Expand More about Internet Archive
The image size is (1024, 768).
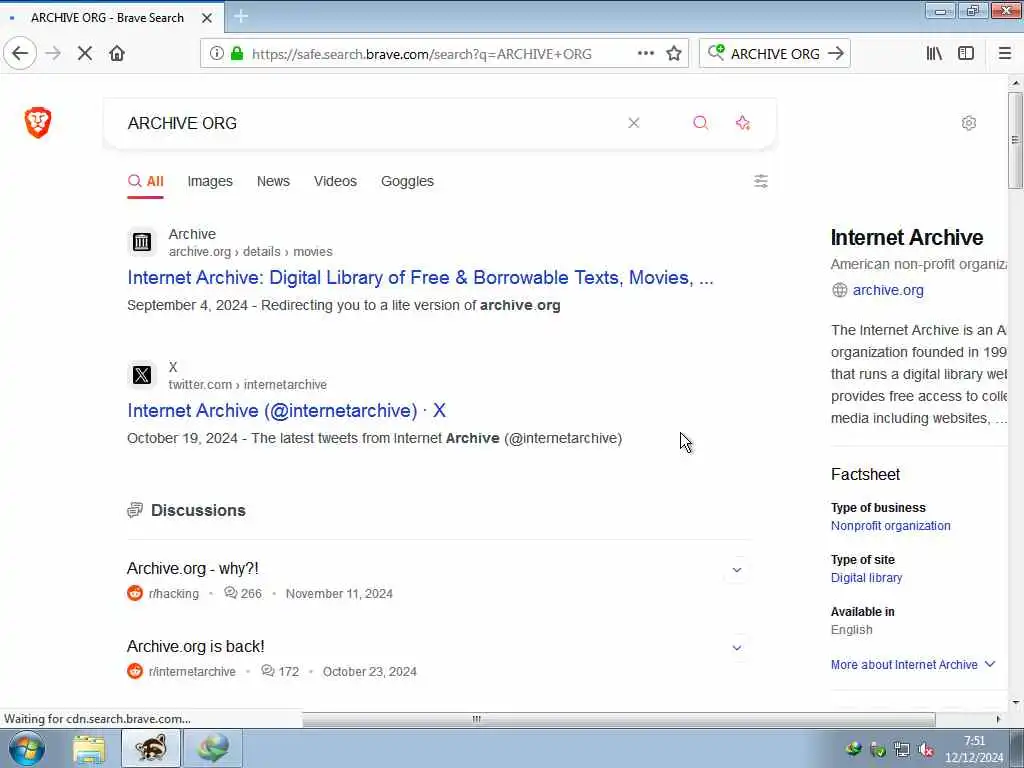tap(912, 664)
